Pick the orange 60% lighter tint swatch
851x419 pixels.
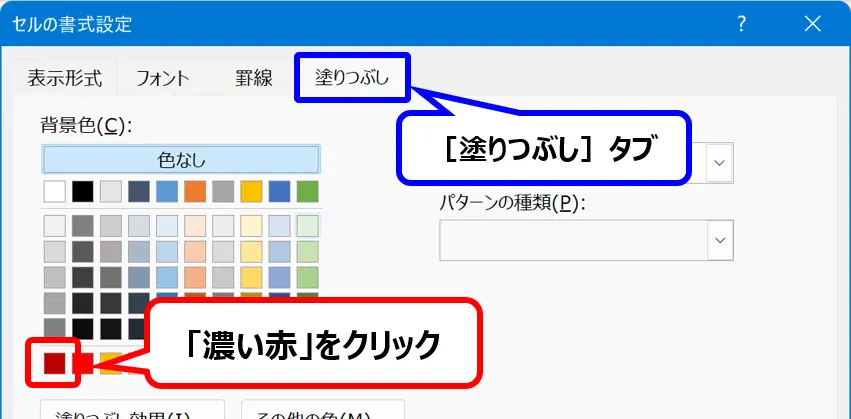(x=195, y=252)
